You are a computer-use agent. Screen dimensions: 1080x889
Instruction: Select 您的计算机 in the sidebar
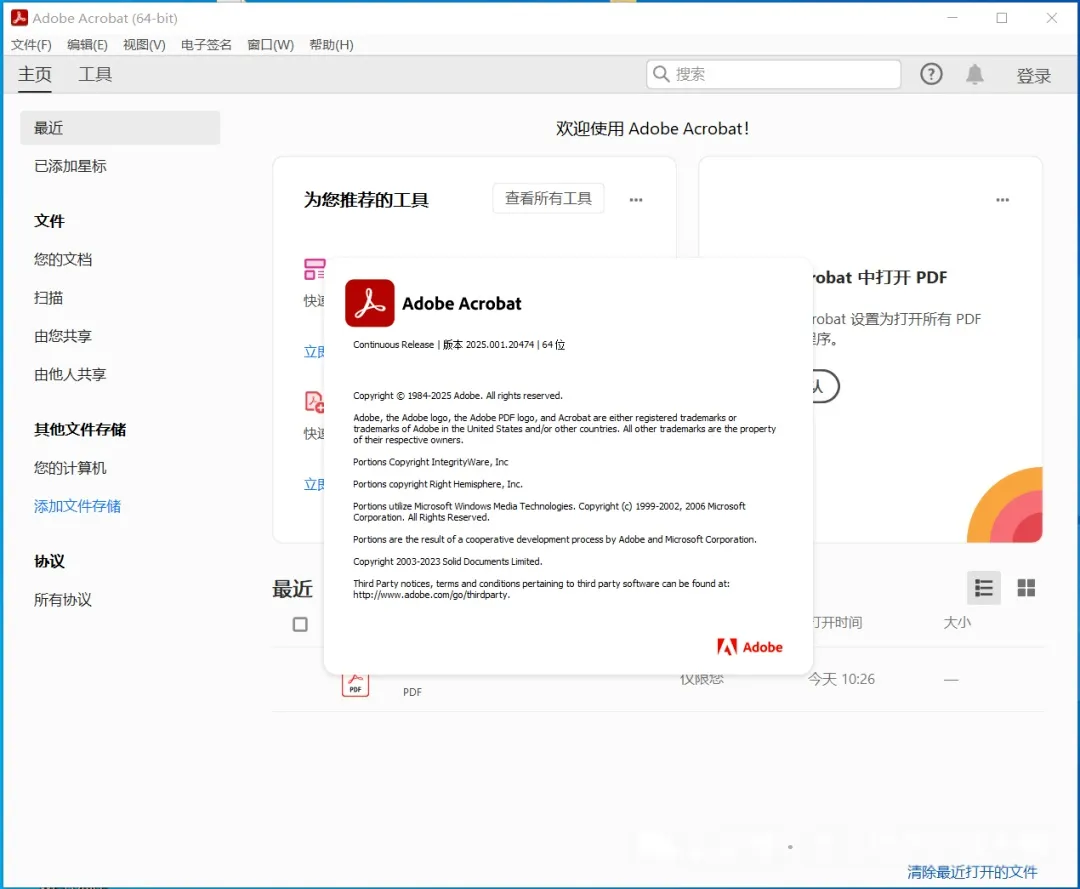tap(70, 468)
